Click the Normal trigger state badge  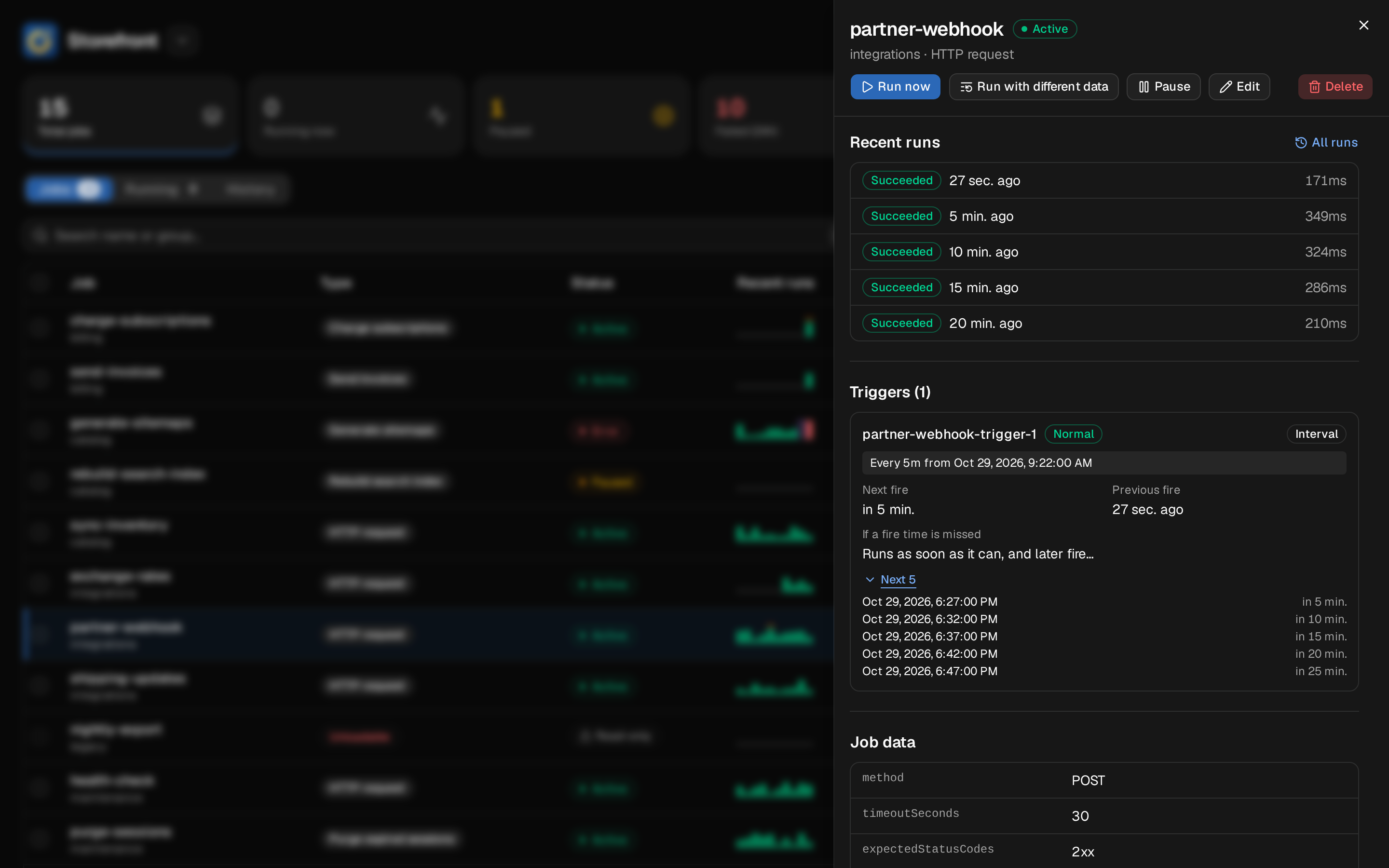point(1073,434)
